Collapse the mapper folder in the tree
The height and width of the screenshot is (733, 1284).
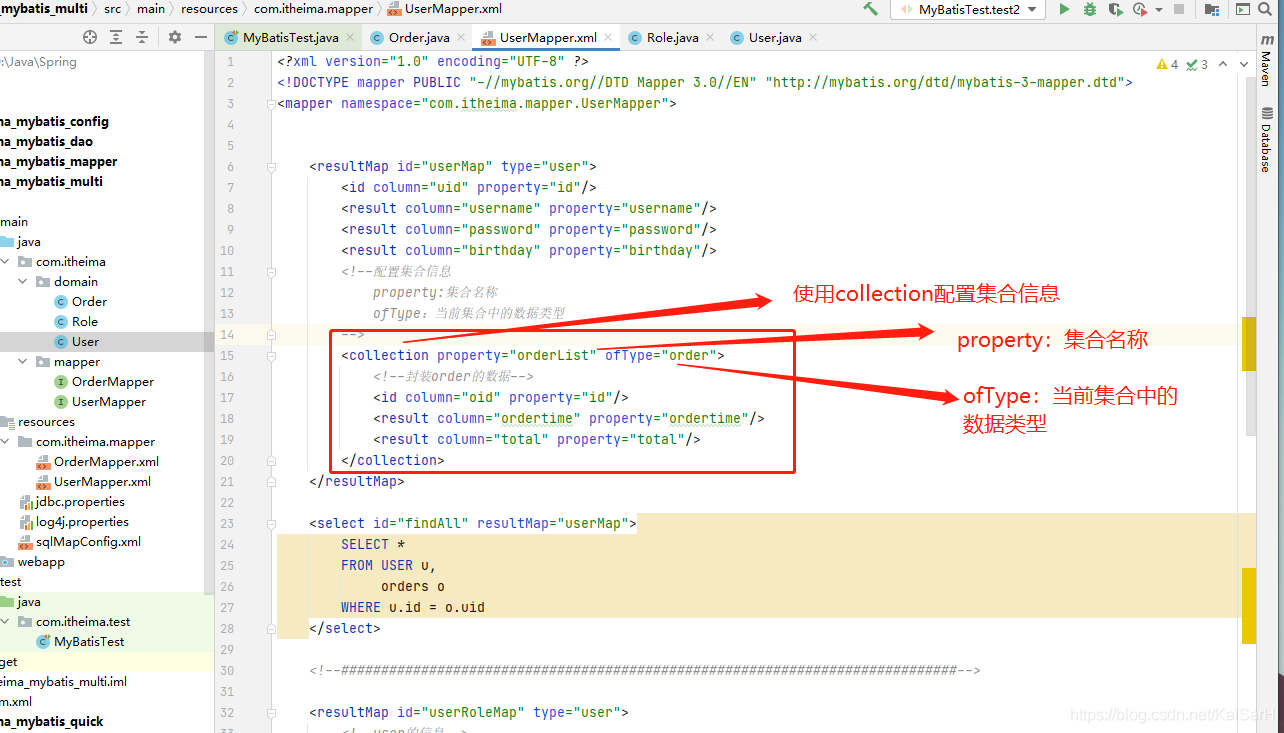[22, 361]
